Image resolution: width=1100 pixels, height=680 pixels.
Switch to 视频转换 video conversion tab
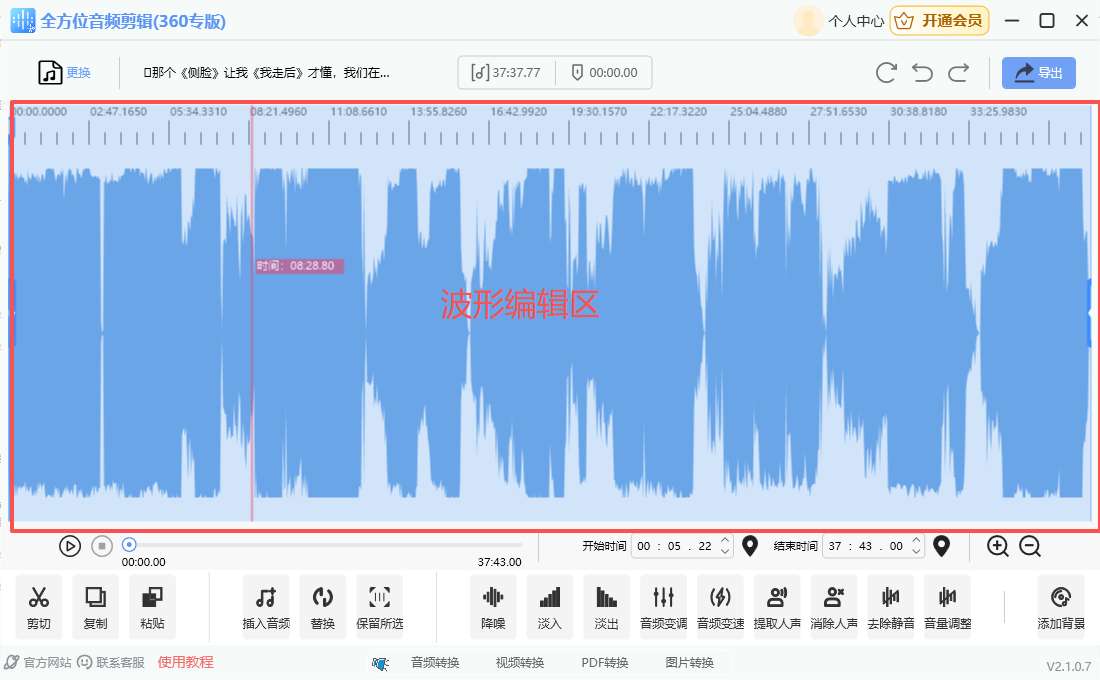point(520,663)
